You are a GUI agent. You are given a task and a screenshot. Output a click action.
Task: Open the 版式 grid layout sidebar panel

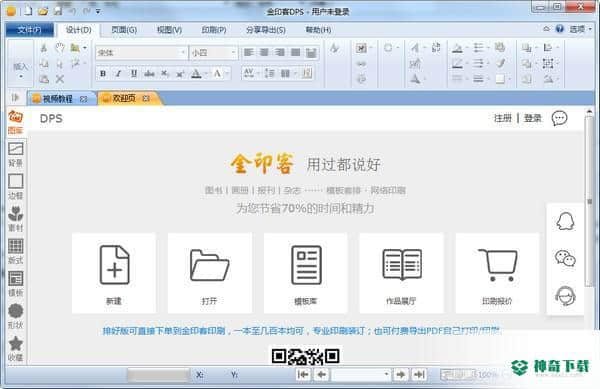pos(16,251)
